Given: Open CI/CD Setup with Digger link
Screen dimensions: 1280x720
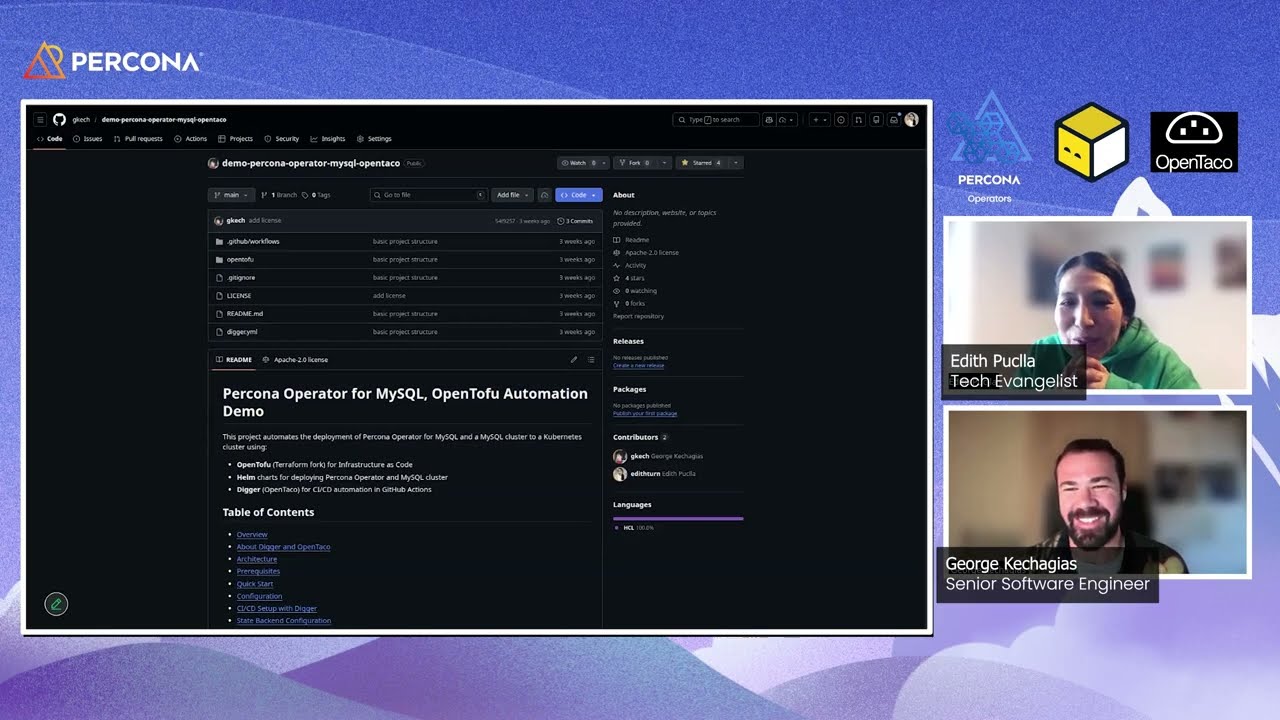Looking at the screenshot, I should tap(277, 608).
